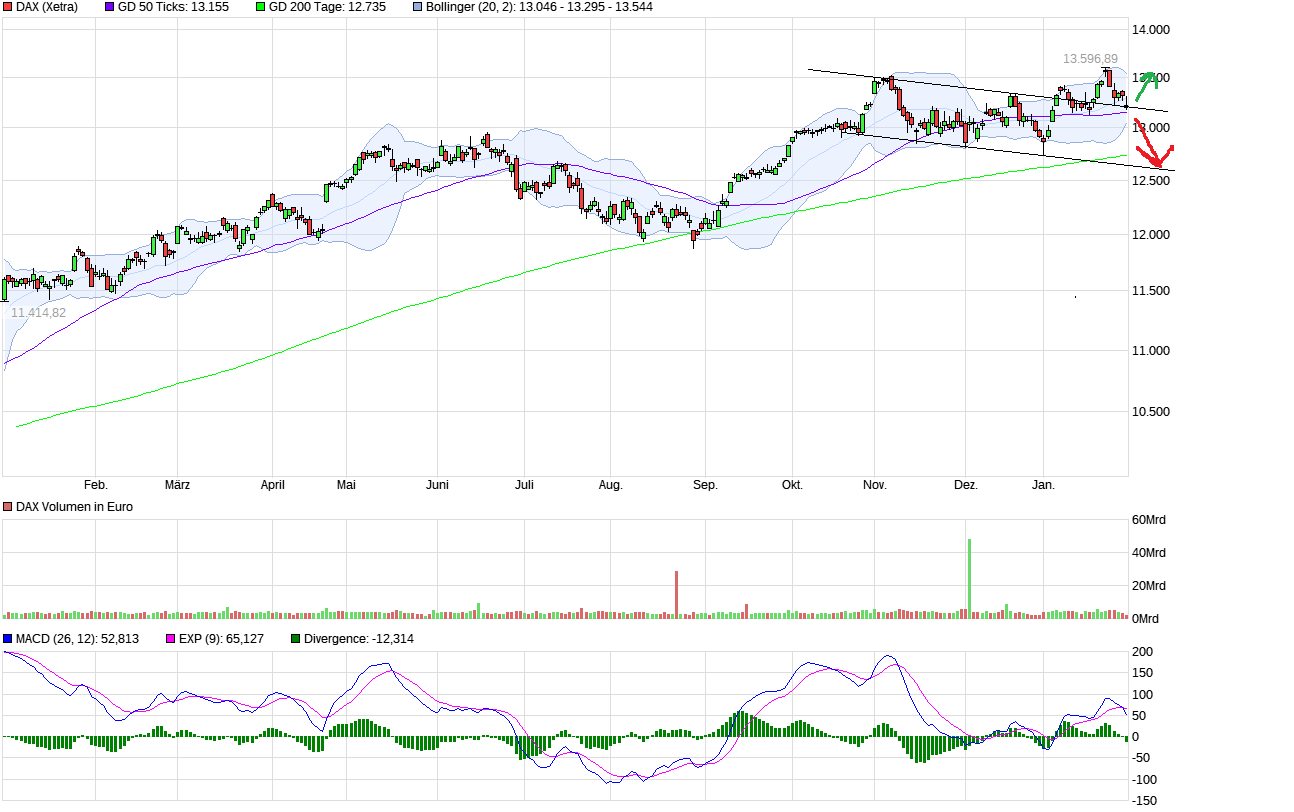Click the 'Dez.' month axis label
The width and height of the screenshot is (1294, 812).
[x=965, y=485]
